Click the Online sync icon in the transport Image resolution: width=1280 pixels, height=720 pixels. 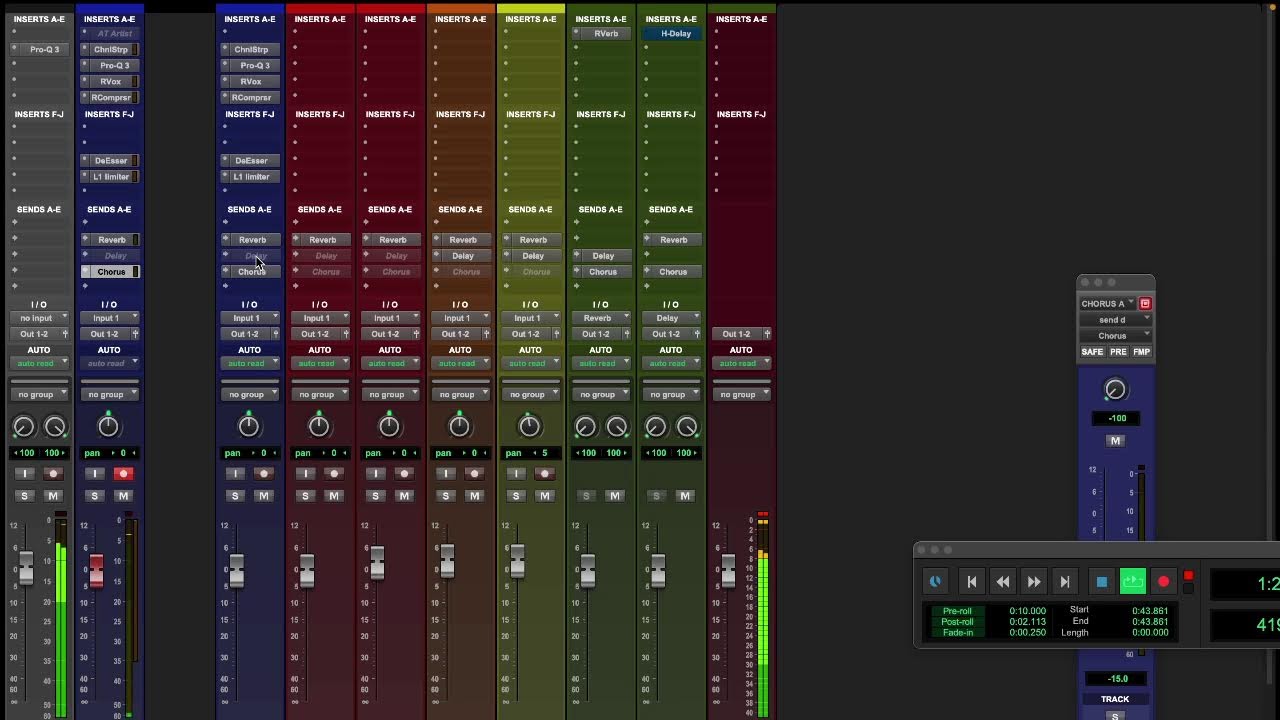click(935, 581)
